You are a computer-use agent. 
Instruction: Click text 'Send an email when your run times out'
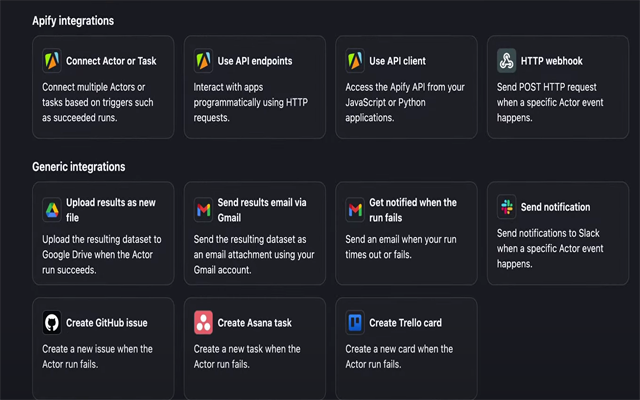[401, 247]
